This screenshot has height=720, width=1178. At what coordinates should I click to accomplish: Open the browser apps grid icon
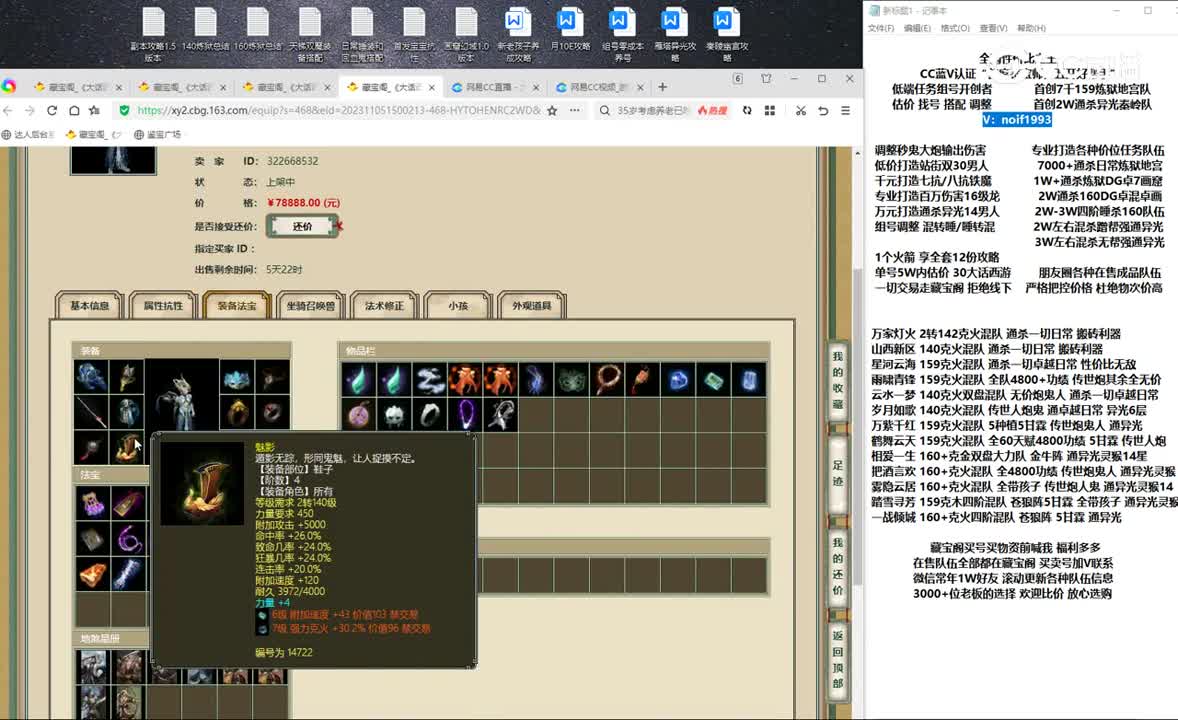point(769,110)
